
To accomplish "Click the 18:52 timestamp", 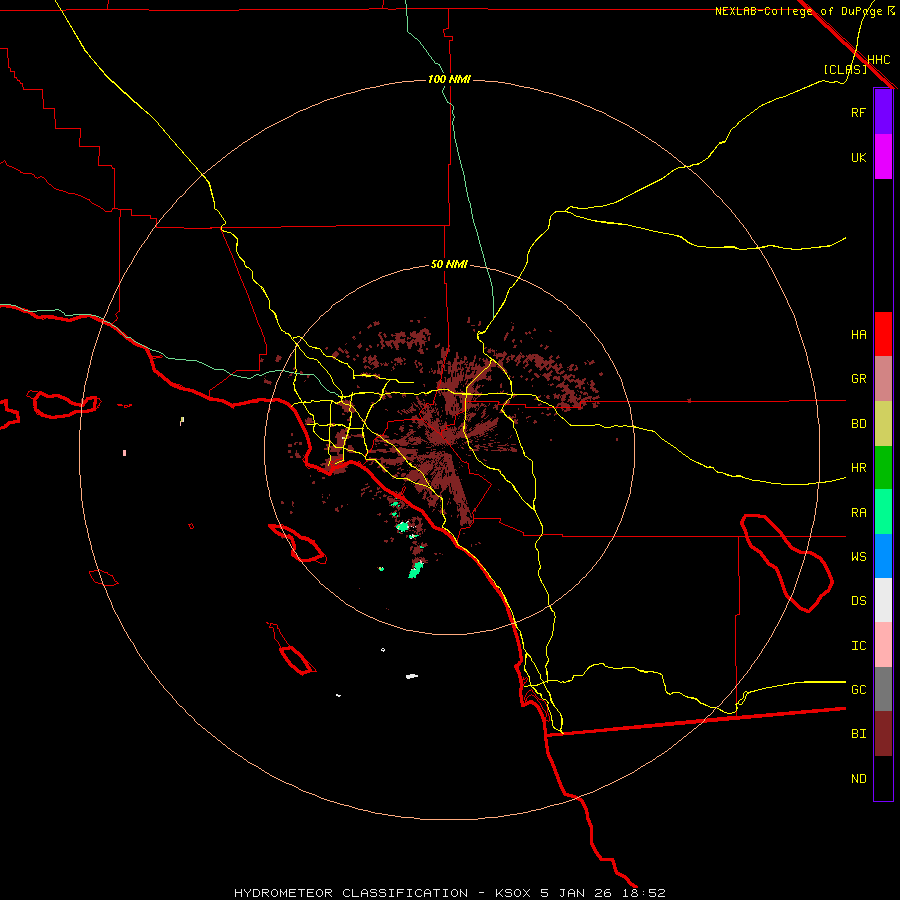I will [x=642, y=893].
